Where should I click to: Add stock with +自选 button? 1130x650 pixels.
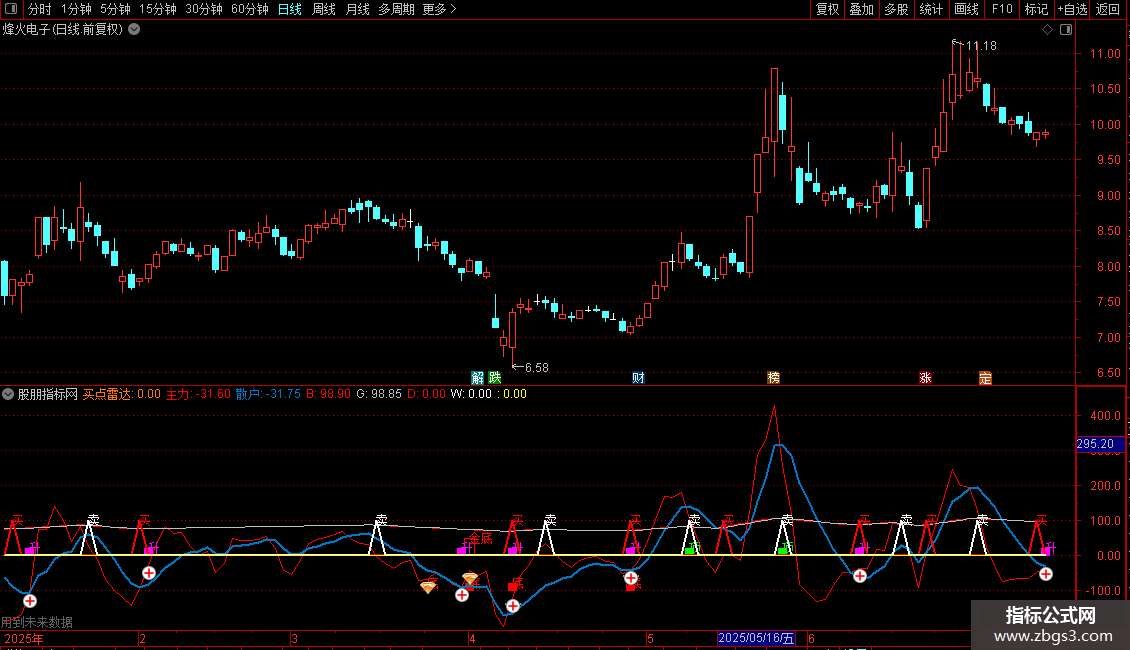coord(1072,9)
